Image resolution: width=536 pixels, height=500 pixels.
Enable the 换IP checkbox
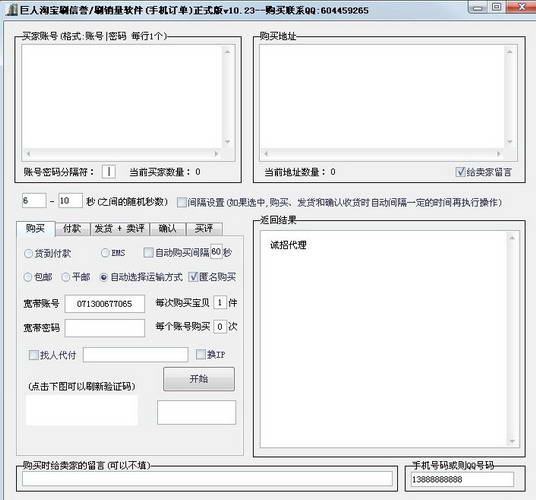[200, 354]
